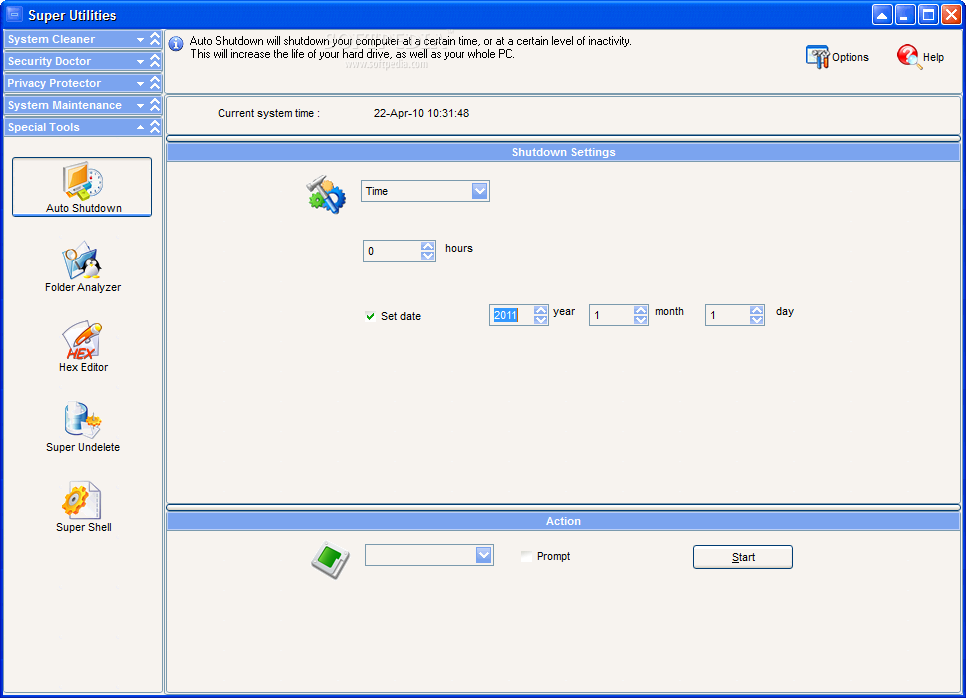
Task: Click the current system time value
Action: tap(421, 113)
